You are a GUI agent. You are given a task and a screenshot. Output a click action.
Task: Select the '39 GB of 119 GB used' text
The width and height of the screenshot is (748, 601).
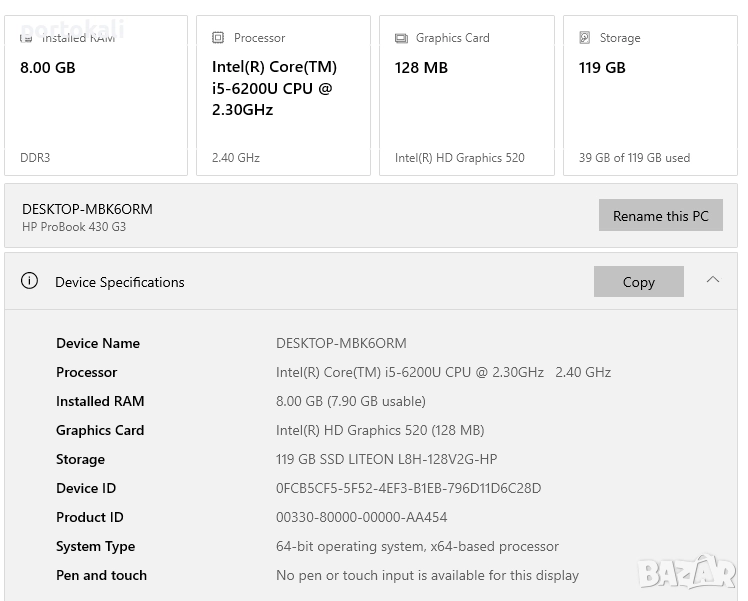[634, 158]
